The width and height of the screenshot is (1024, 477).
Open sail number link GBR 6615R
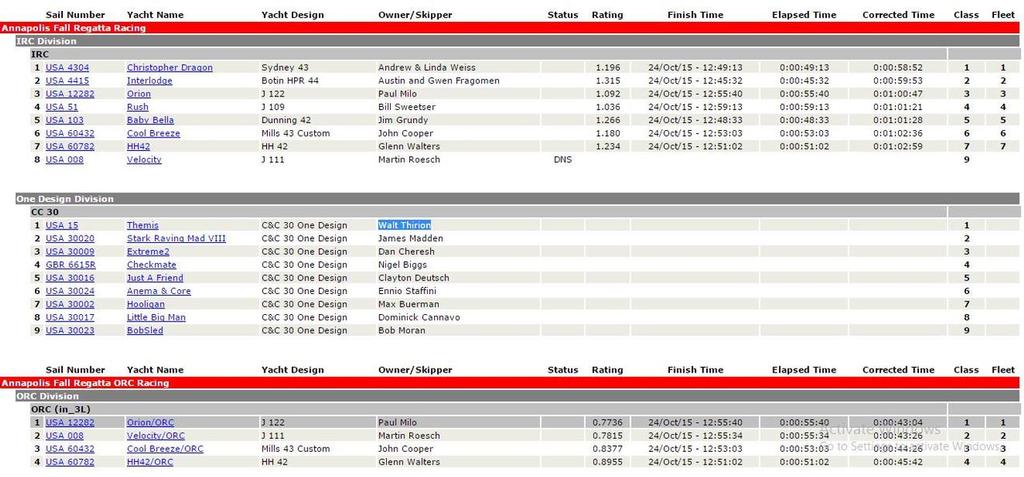(71, 265)
